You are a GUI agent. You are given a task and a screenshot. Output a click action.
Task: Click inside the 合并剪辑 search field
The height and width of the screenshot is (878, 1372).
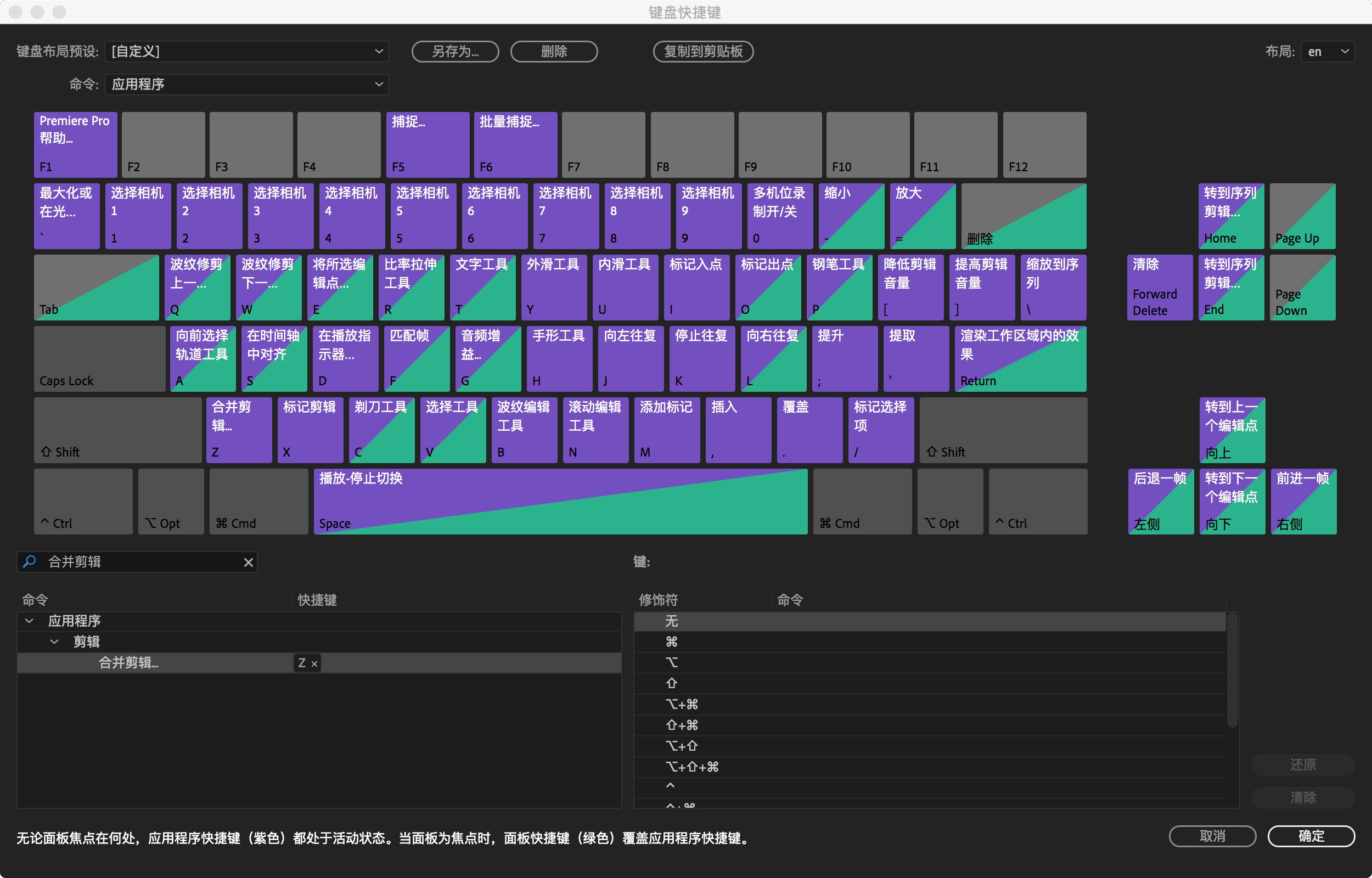click(x=143, y=562)
